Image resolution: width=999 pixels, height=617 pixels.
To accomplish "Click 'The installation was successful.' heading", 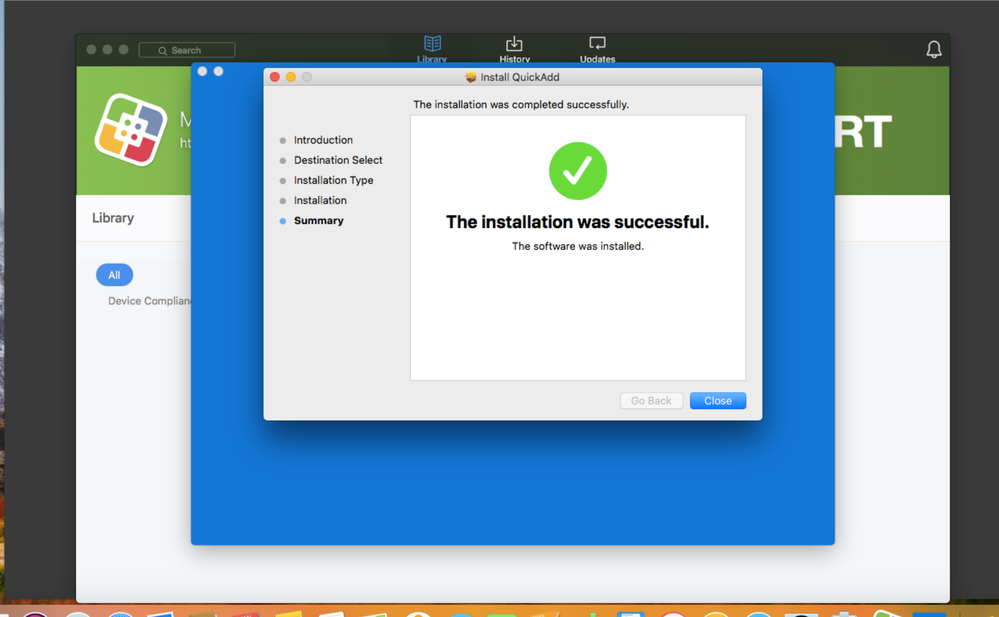I will click(577, 222).
